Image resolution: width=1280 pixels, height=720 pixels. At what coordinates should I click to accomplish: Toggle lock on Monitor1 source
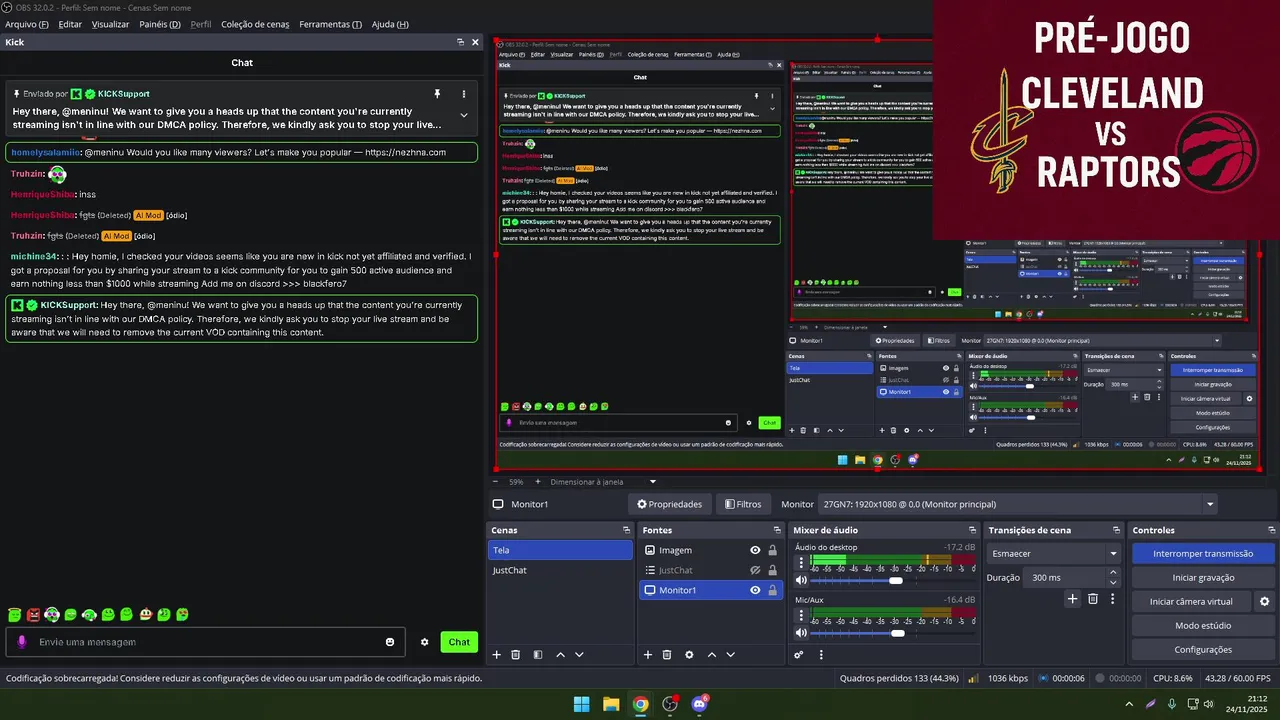[772, 590]
